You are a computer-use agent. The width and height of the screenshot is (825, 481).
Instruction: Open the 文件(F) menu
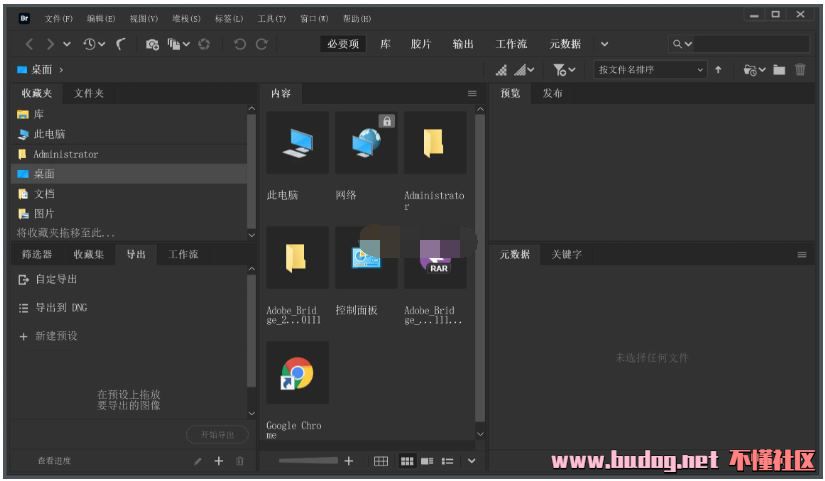point(58,19)
